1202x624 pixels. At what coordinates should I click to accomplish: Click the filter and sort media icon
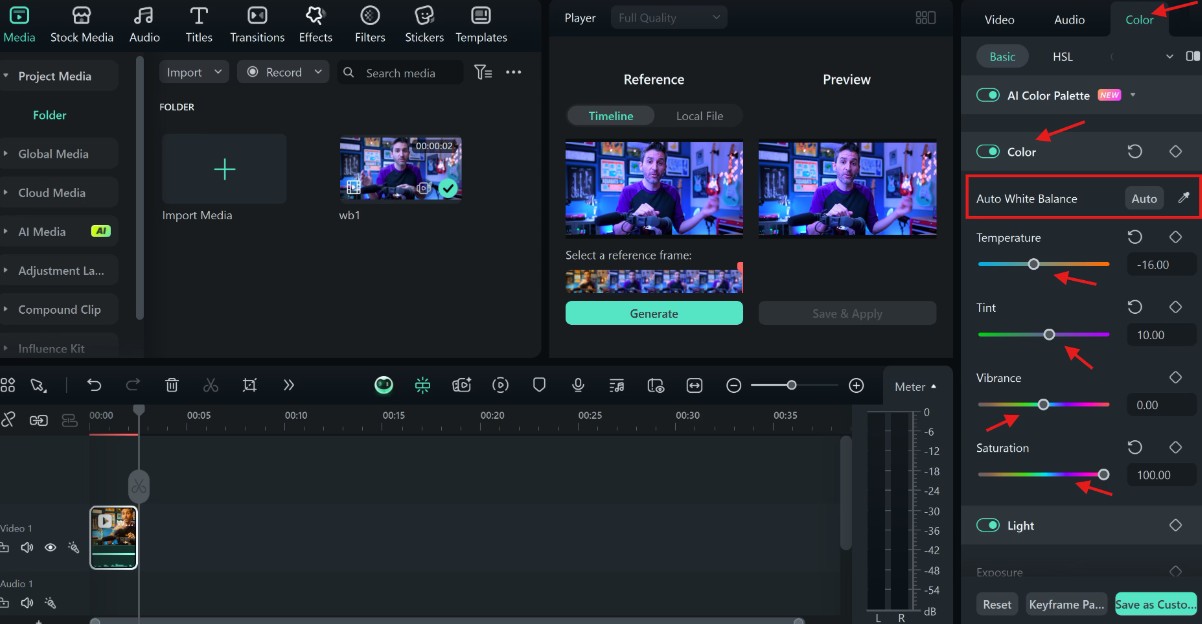tap(483, 72)
